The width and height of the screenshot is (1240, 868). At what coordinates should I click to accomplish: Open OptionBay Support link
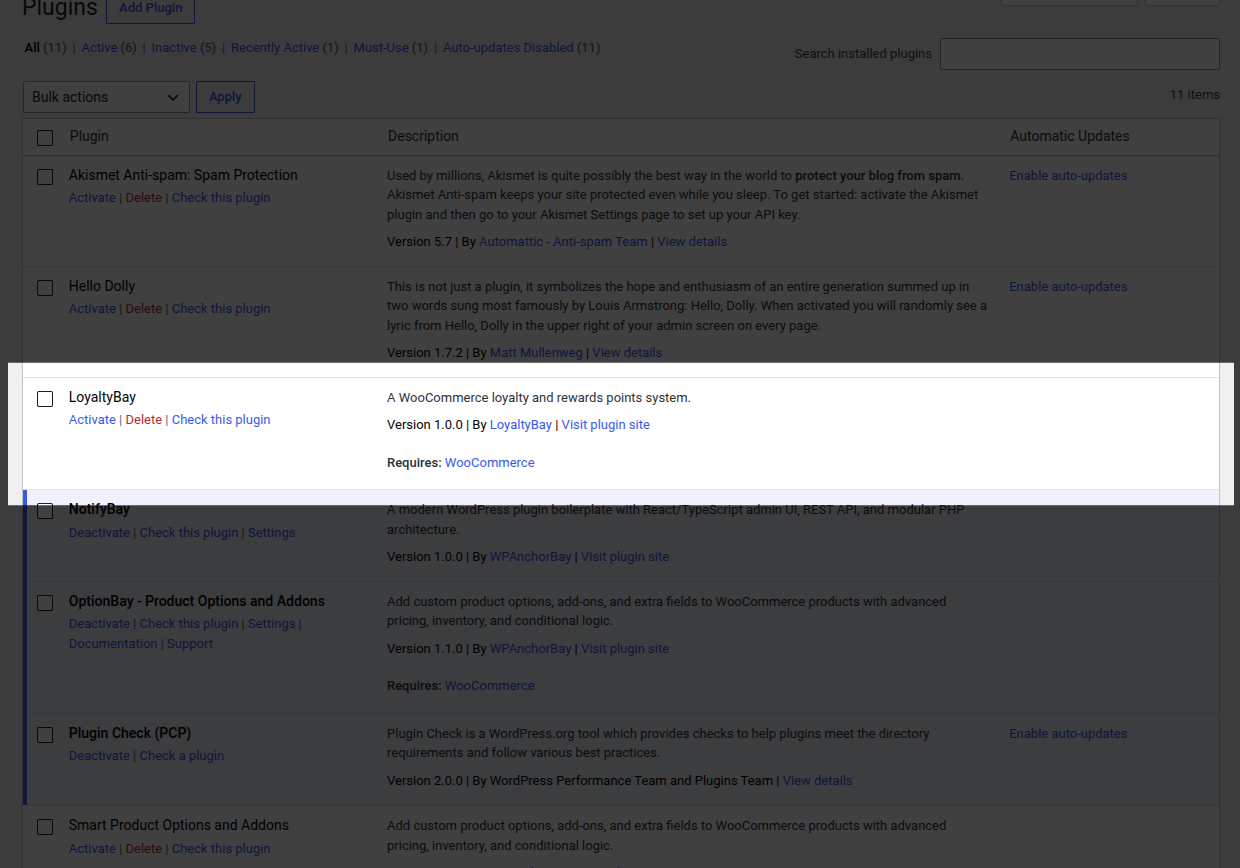190,644
